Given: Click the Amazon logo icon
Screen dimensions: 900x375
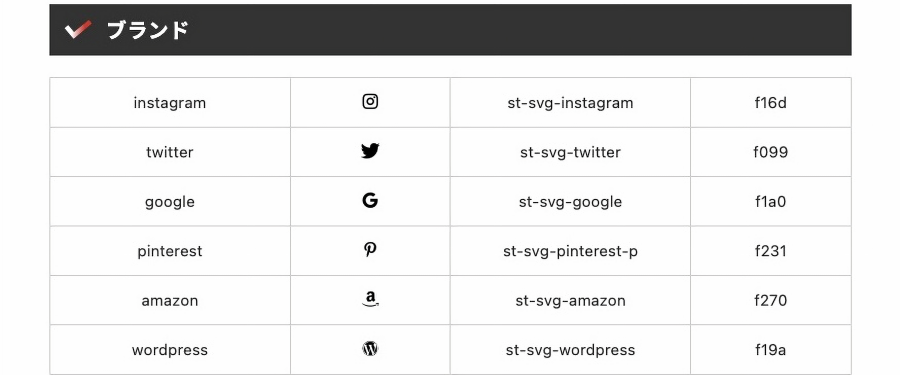Looking at the screenshot, I should pos(370,299).
